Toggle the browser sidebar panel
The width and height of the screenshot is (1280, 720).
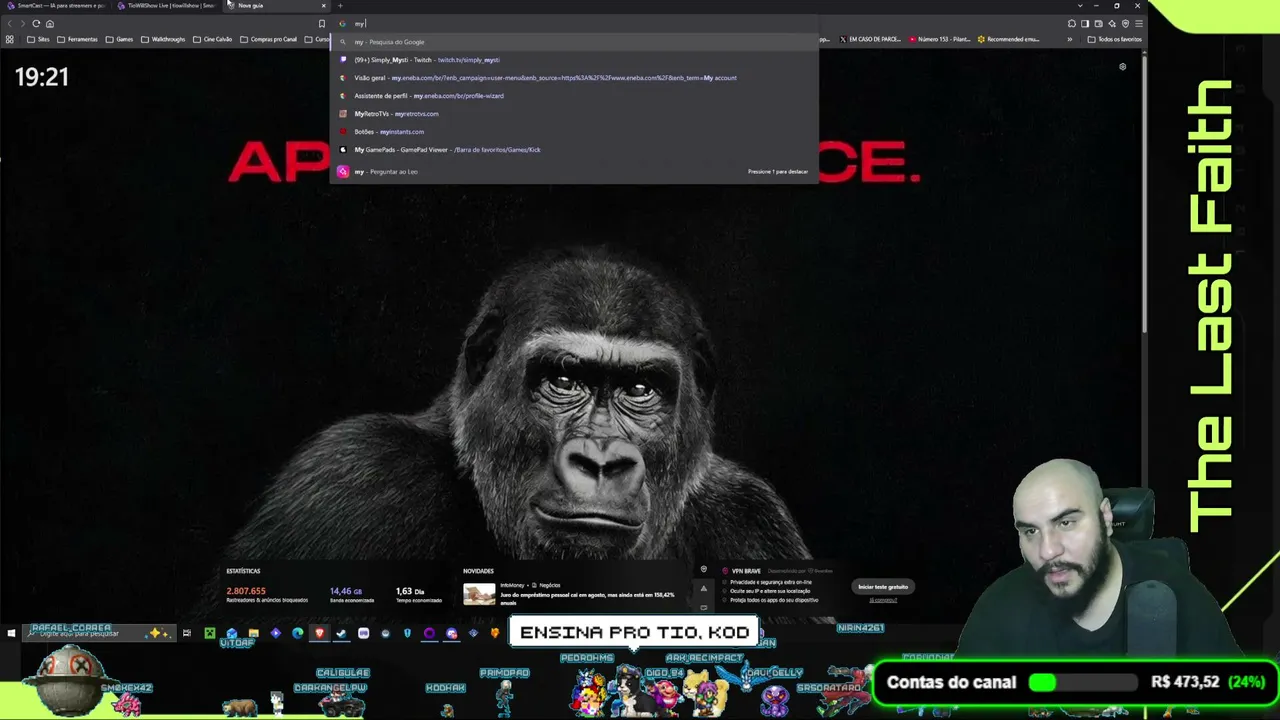tap(1085, 23)
